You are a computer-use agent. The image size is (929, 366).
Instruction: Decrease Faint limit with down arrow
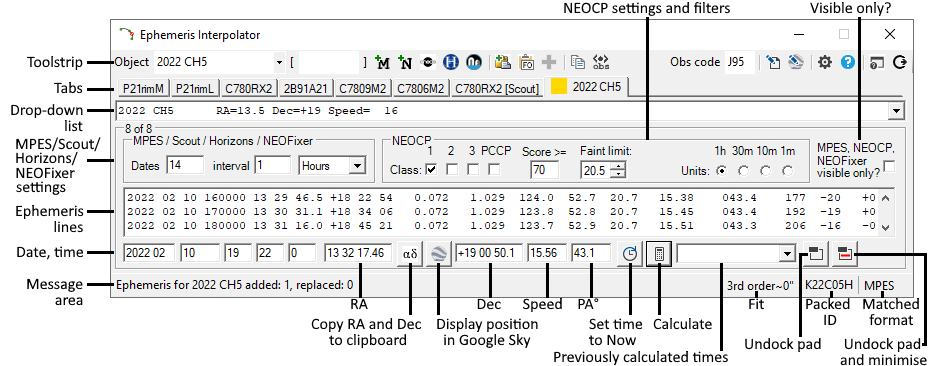tap(619, 175)
